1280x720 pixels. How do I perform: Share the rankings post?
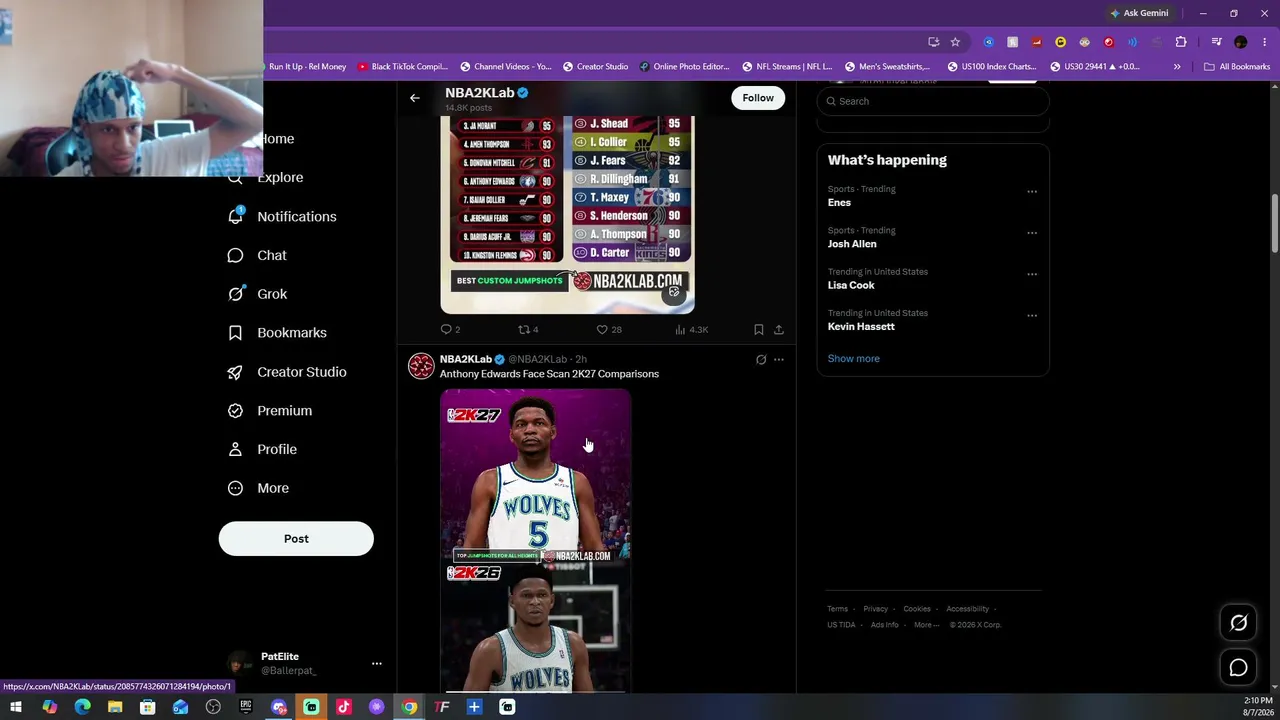coord(779,329)
